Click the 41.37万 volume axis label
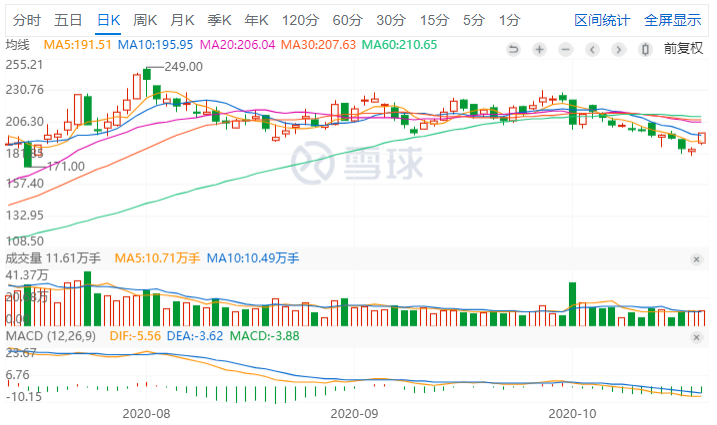The width and height of the screenshot is (717, 425). click(27, 275)
